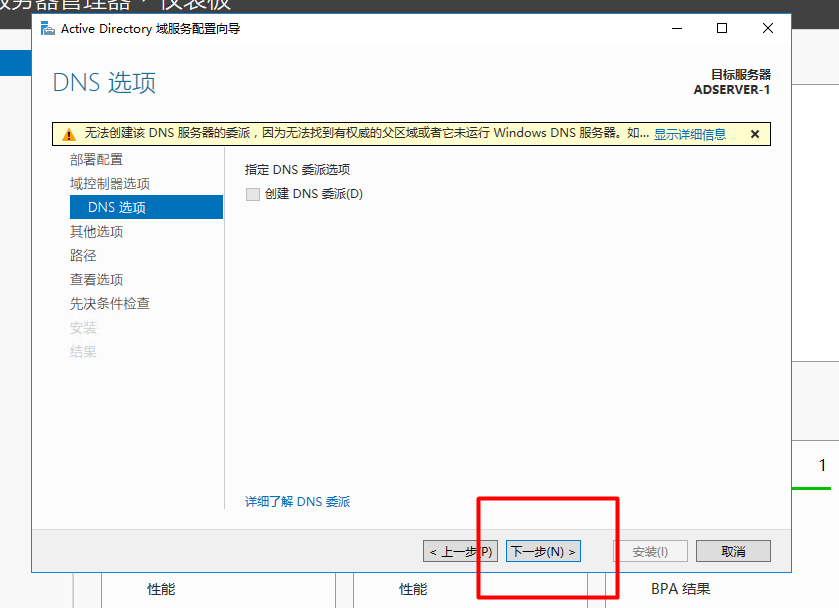Open the 详细了解 DNS 委派 help link
The width and height of the screenshot is (839, 608).
[298, 501]
